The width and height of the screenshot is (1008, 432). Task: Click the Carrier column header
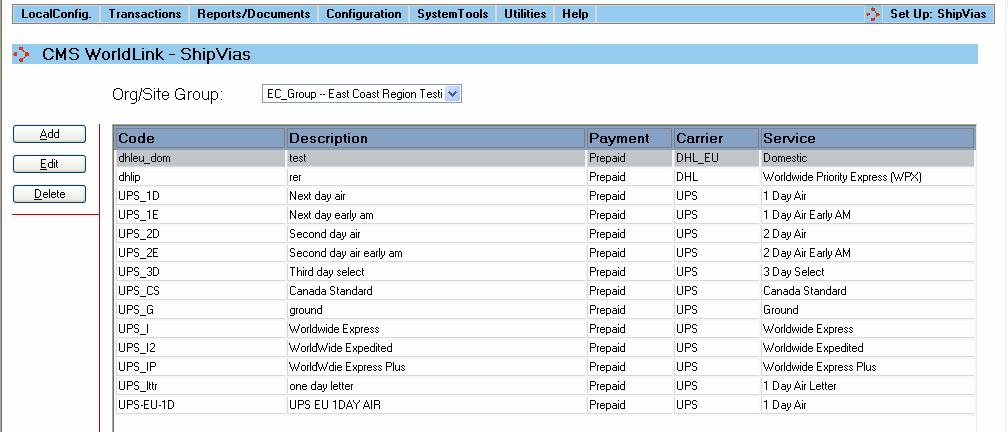point(714,138)
